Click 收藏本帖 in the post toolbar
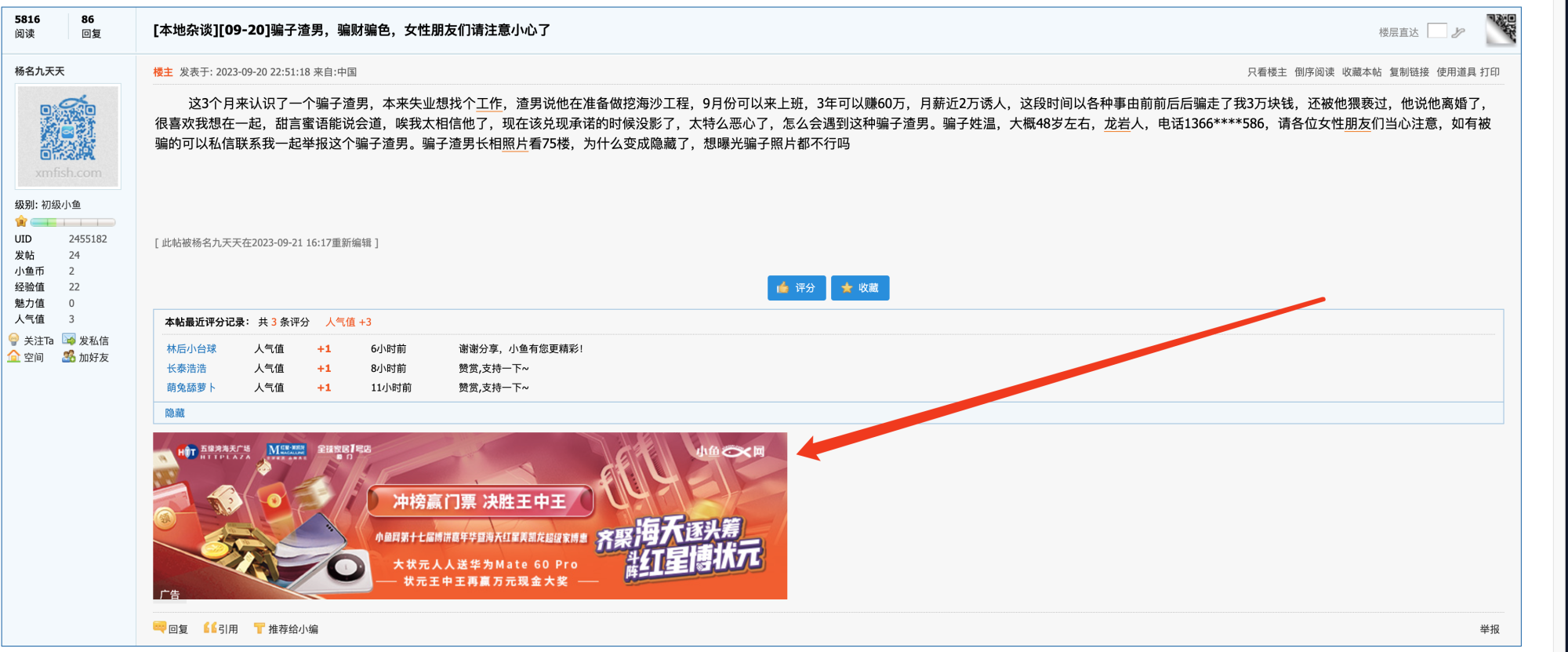This screenshot has width=1568, height=652. 1362,72
